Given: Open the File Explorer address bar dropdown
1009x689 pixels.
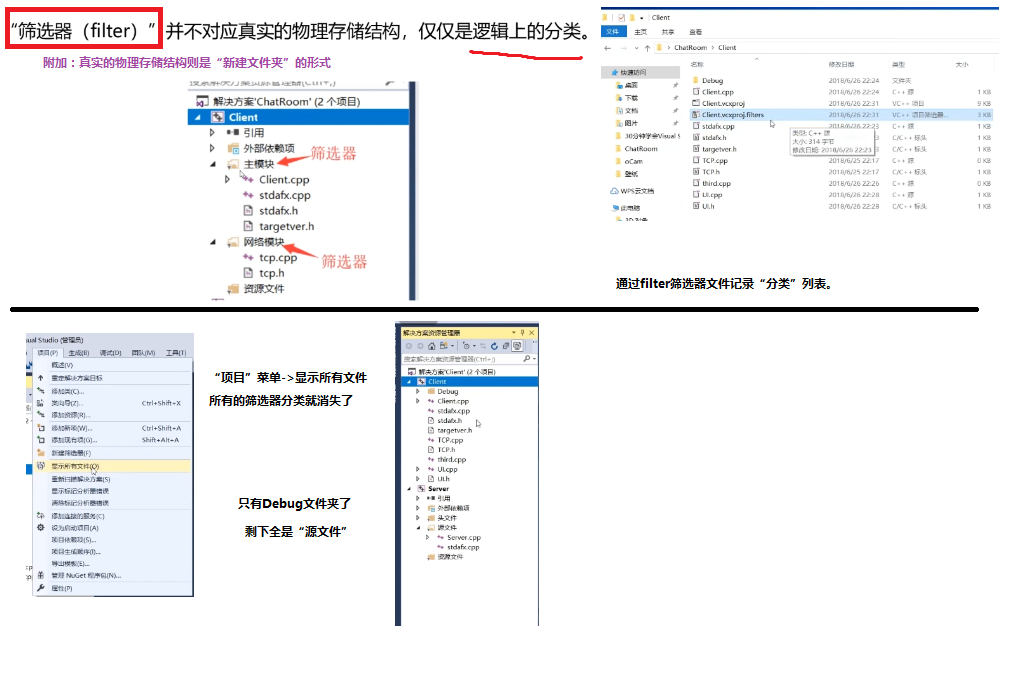Looking at the screenshot, I should (x=636, y=47).
